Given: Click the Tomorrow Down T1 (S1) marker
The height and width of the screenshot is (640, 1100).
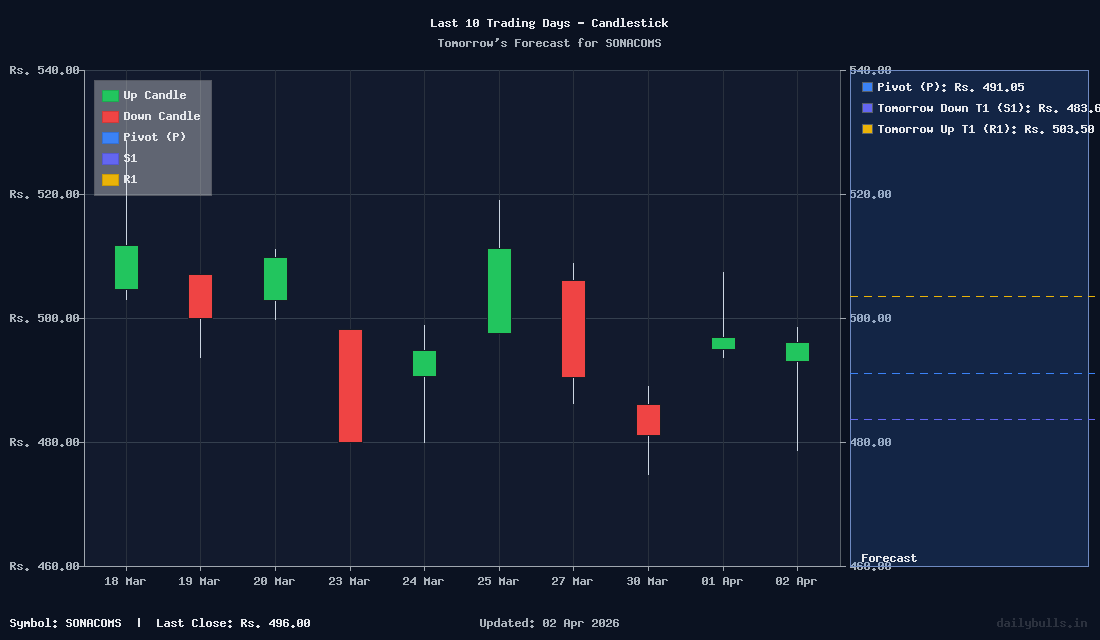Looking at the screenshot, I should (866, 108).
